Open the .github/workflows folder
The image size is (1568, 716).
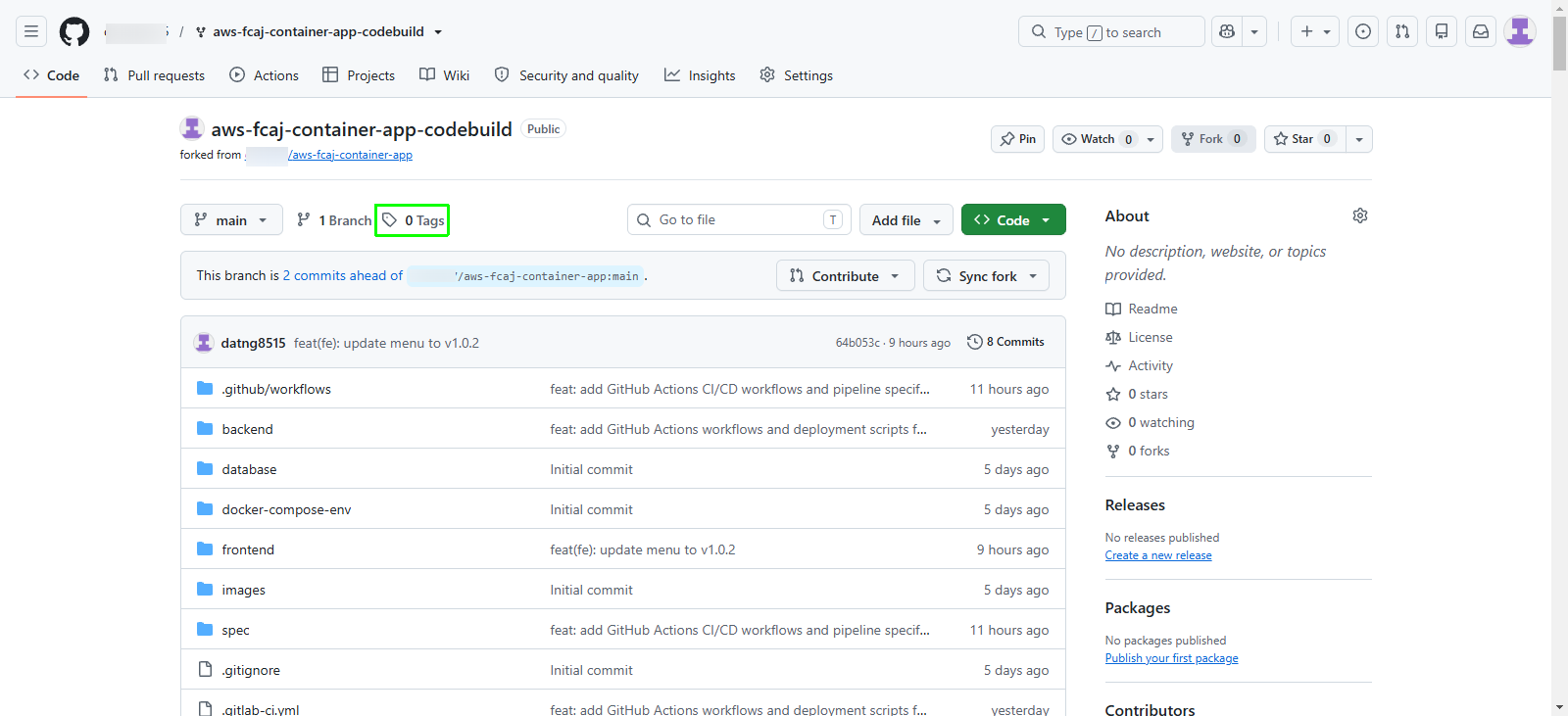[276, 389]
